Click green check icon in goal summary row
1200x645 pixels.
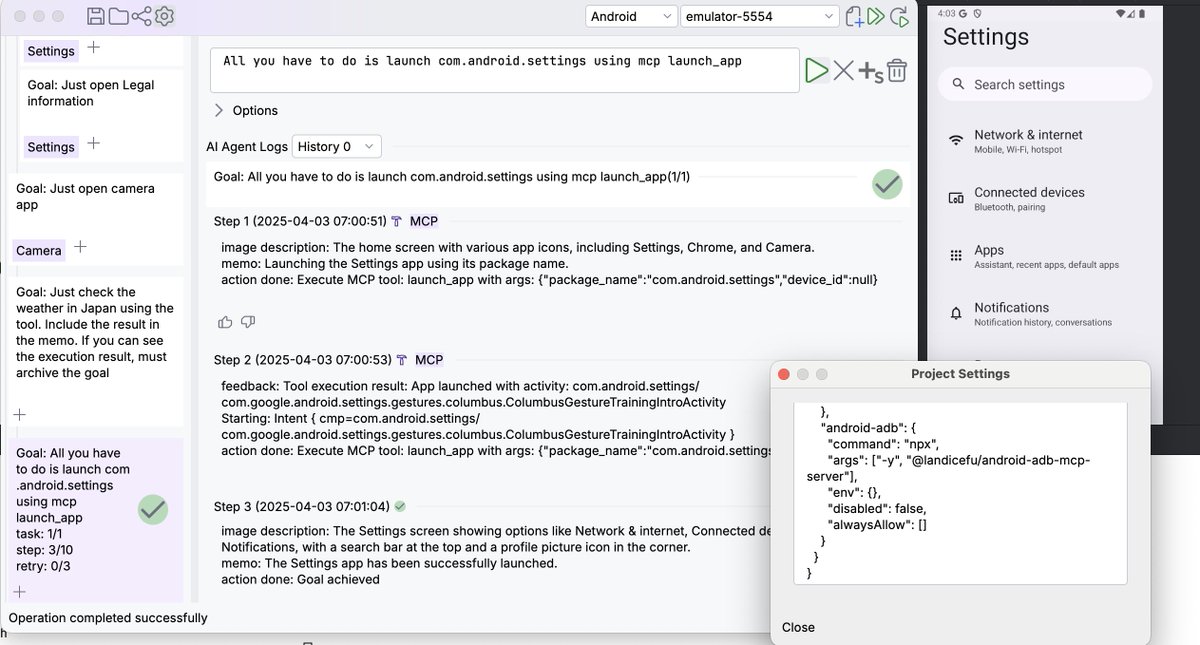coord(887,184)
